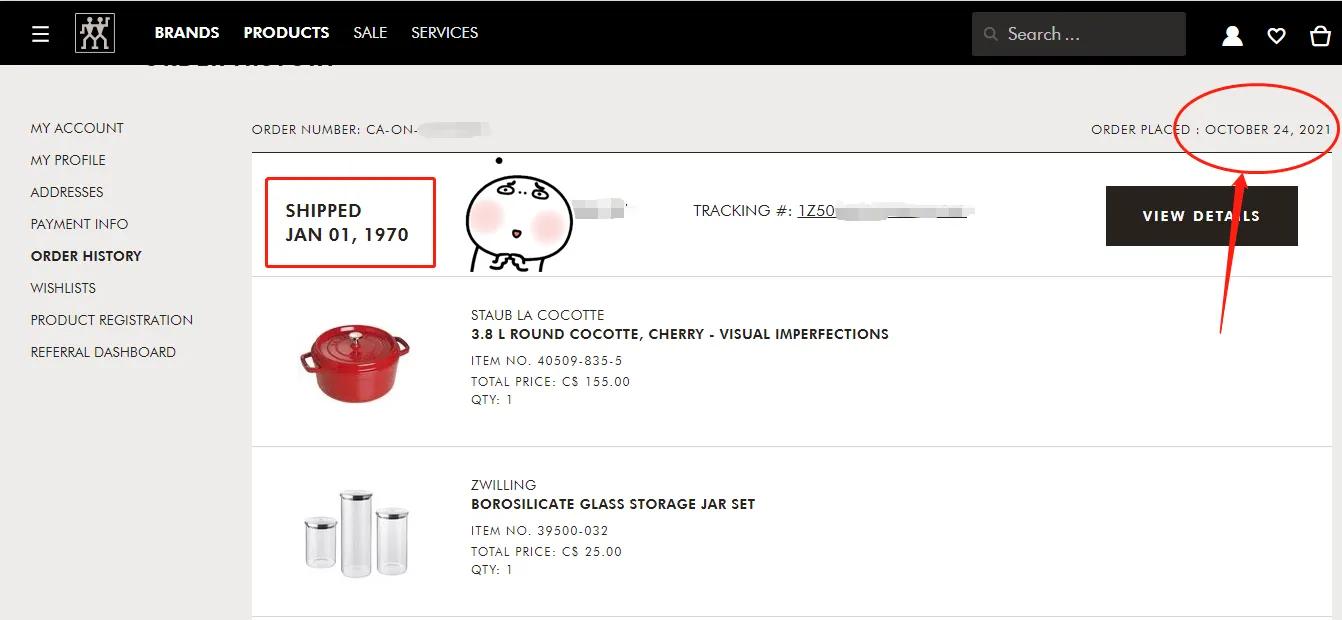Open the Services menu
The height and width of the screenshot is (620, 1342).
coord(444,33)
